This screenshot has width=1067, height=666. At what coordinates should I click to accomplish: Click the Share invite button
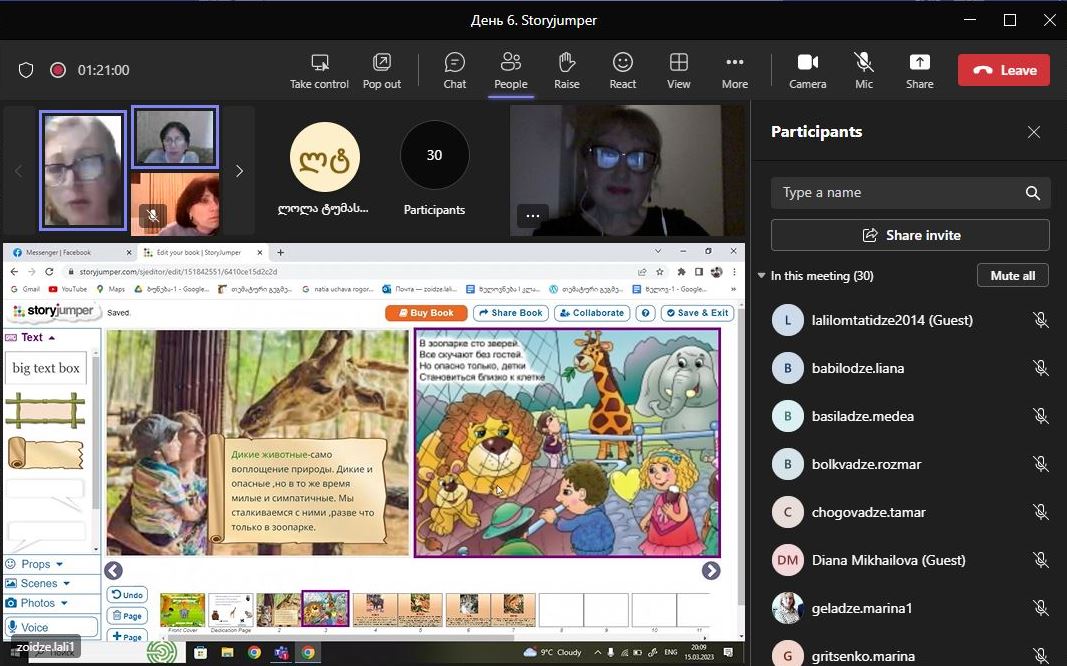tap(910, 235)
